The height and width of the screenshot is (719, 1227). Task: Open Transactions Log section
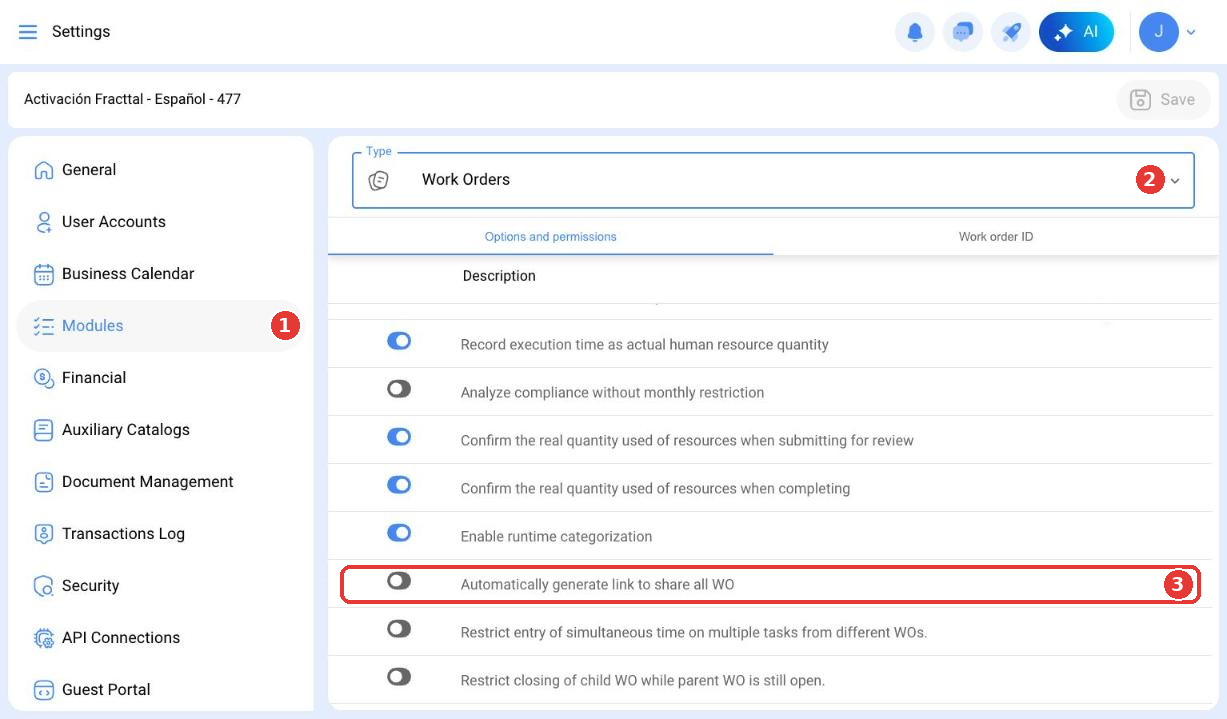[160, 534]
